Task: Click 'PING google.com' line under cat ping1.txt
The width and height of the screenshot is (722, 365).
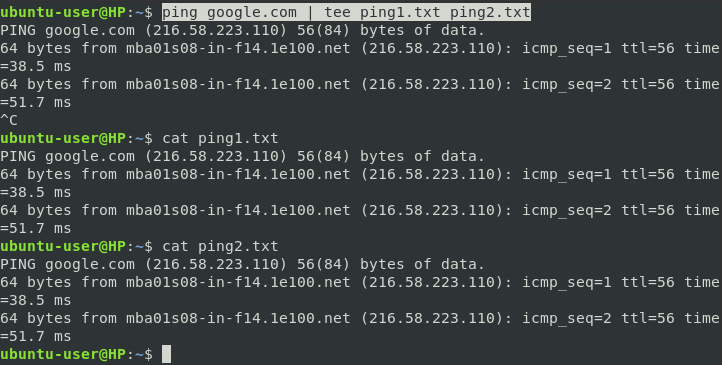Action: (243, 156)
